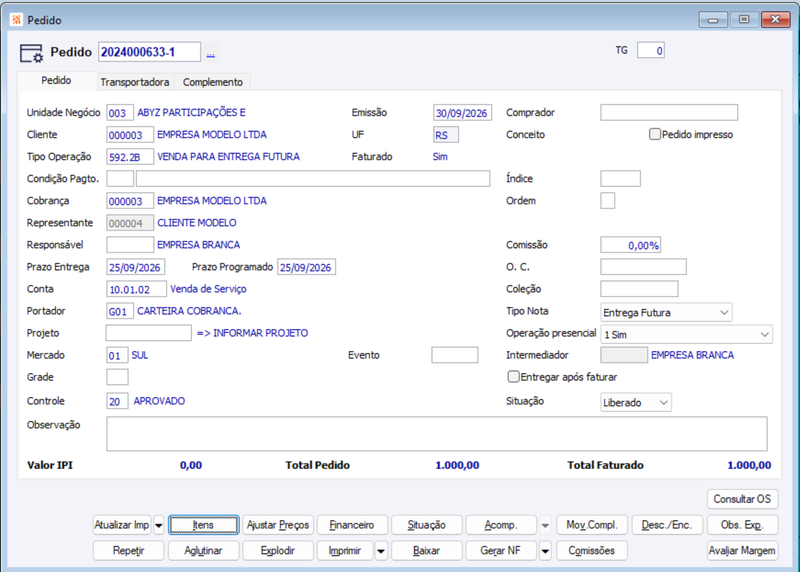Open Consultar OS

[x=742, y=499]
